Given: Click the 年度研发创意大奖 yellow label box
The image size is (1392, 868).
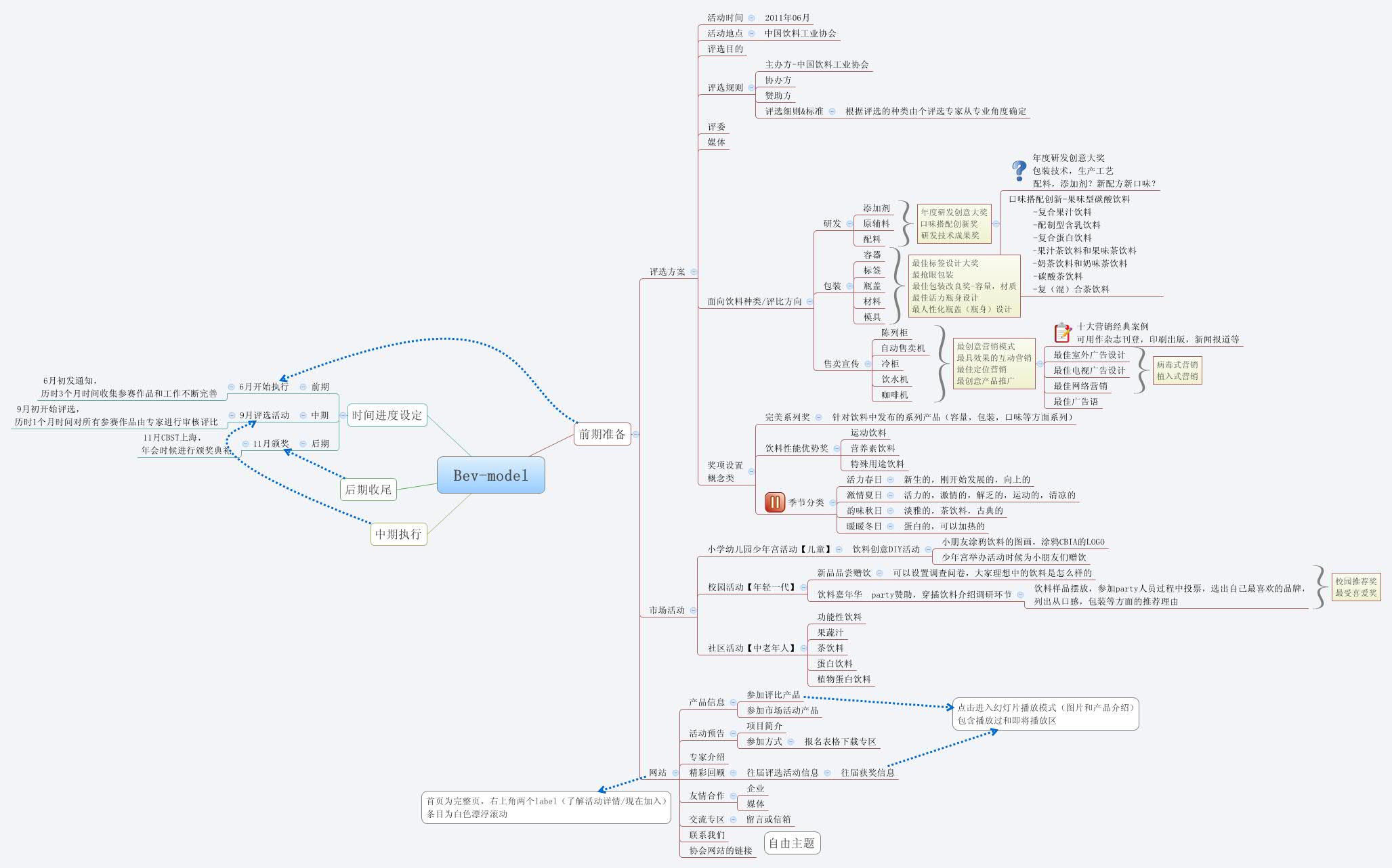Looking at the screenshot, I should coord(954,223).
